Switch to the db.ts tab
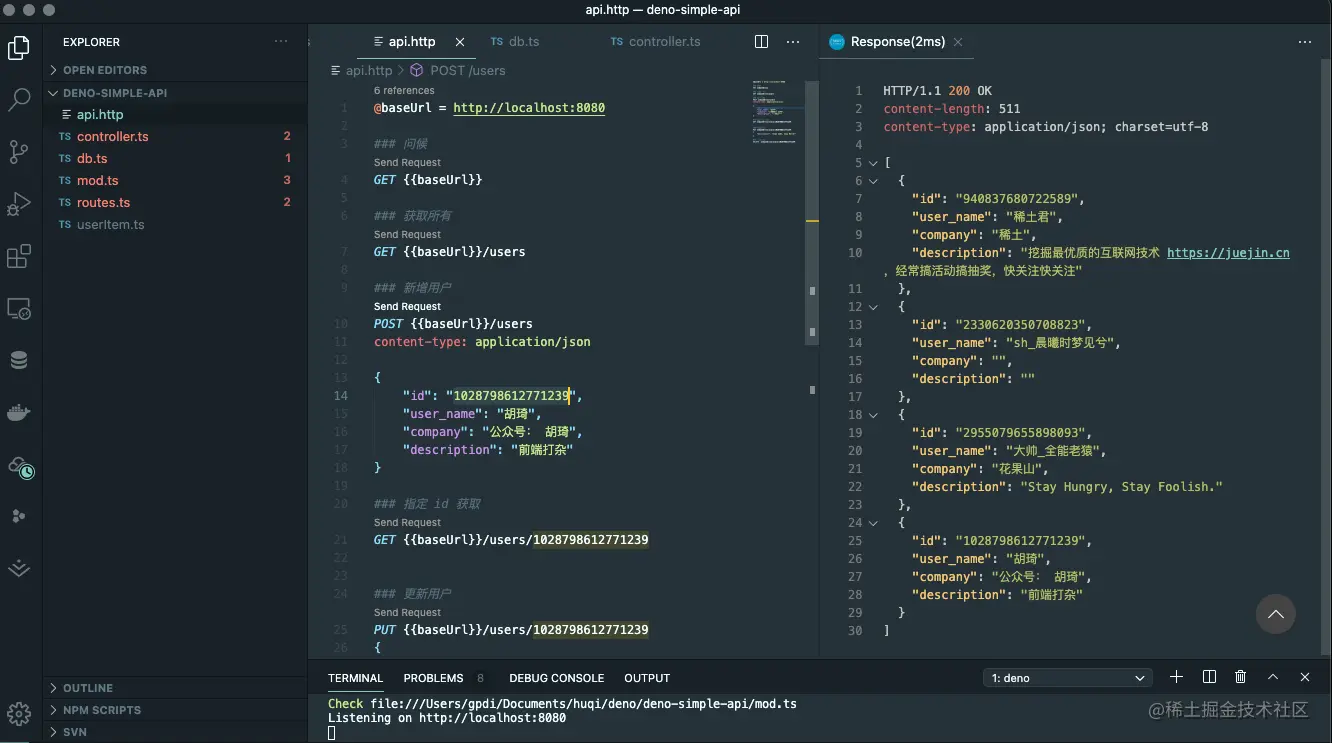1332x743 pixels. tap(523, 41)
